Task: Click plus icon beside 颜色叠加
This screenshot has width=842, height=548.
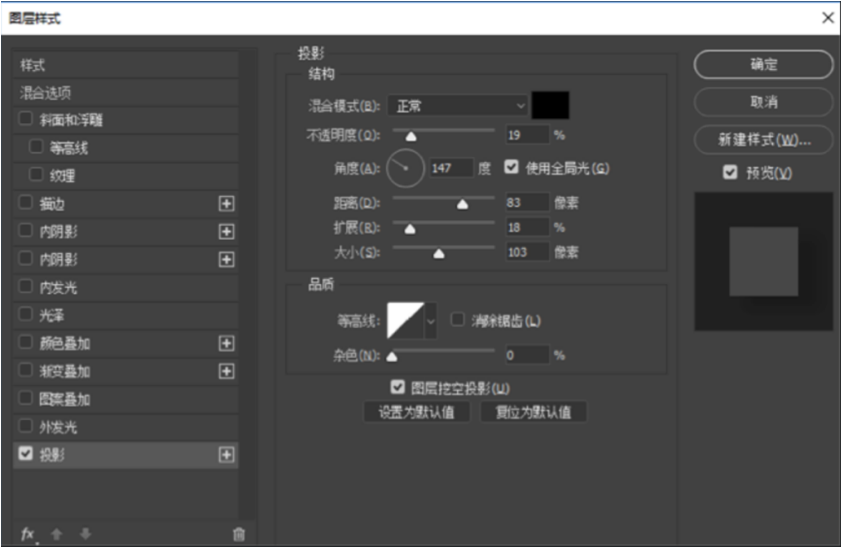Action: (227, 344)
